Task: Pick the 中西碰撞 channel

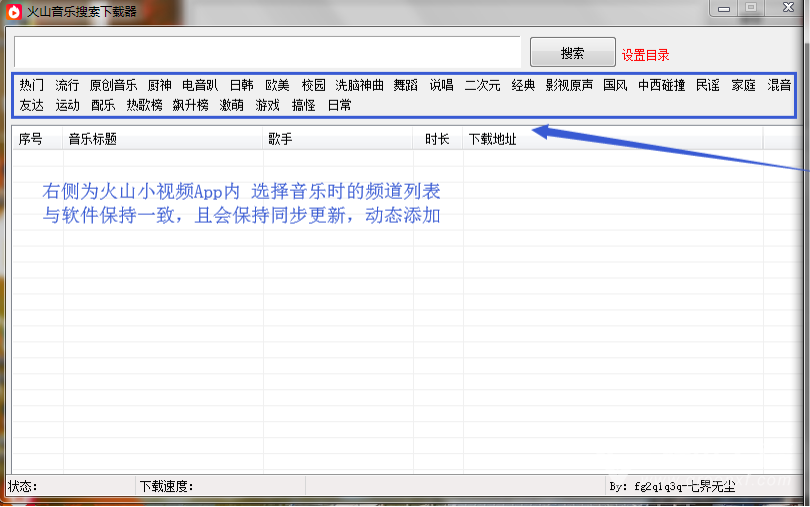Action: point(662,85)
